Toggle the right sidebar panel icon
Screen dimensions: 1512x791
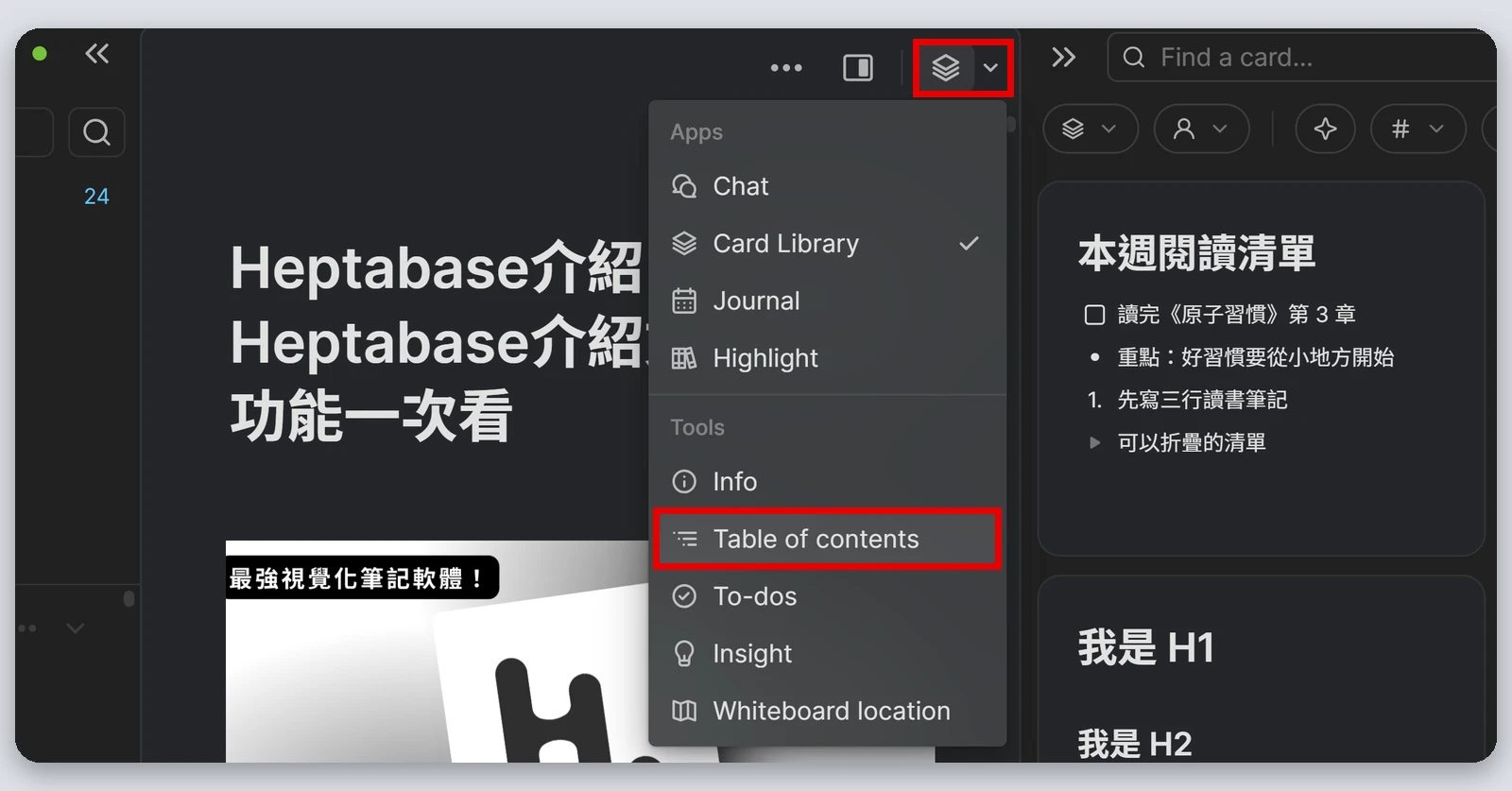[858, 68]
